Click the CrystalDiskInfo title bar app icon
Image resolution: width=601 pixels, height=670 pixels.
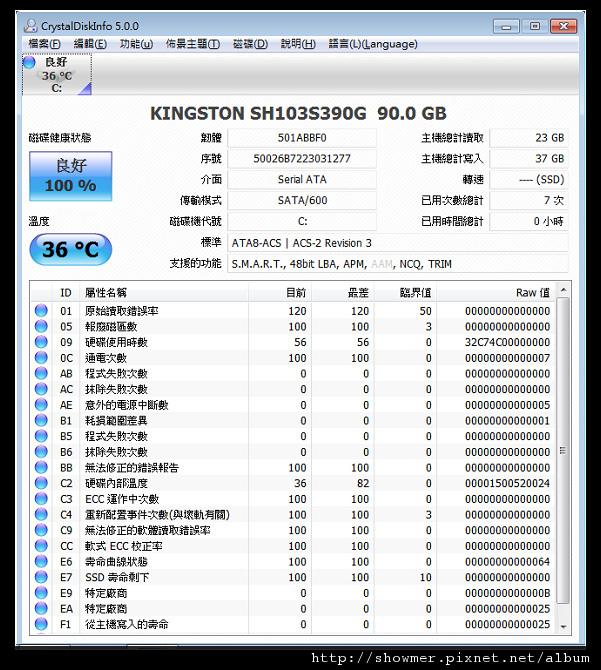[30, 26]
